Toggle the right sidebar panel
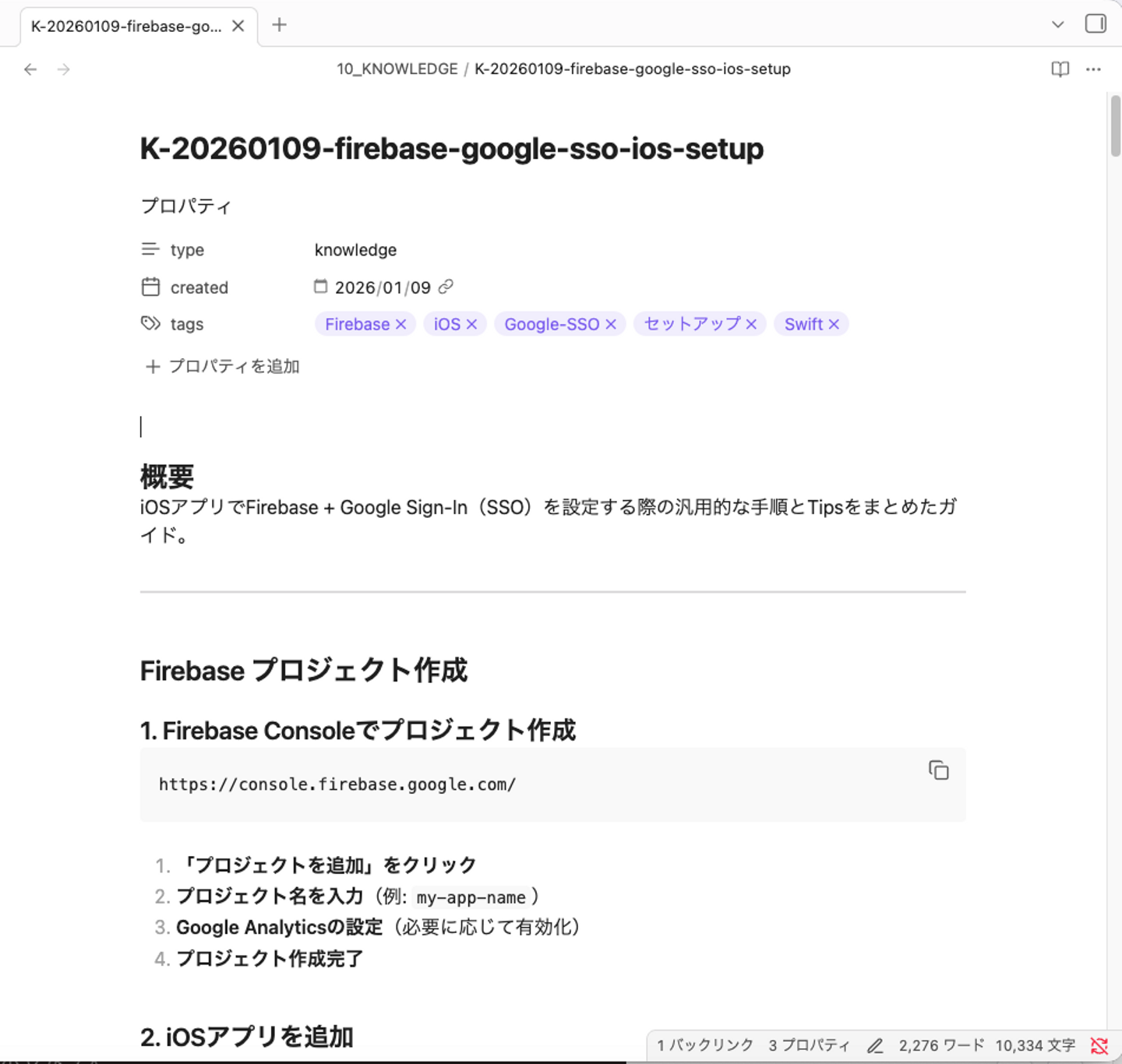The image size is (1122, 1064). (x=1096, y=24)
